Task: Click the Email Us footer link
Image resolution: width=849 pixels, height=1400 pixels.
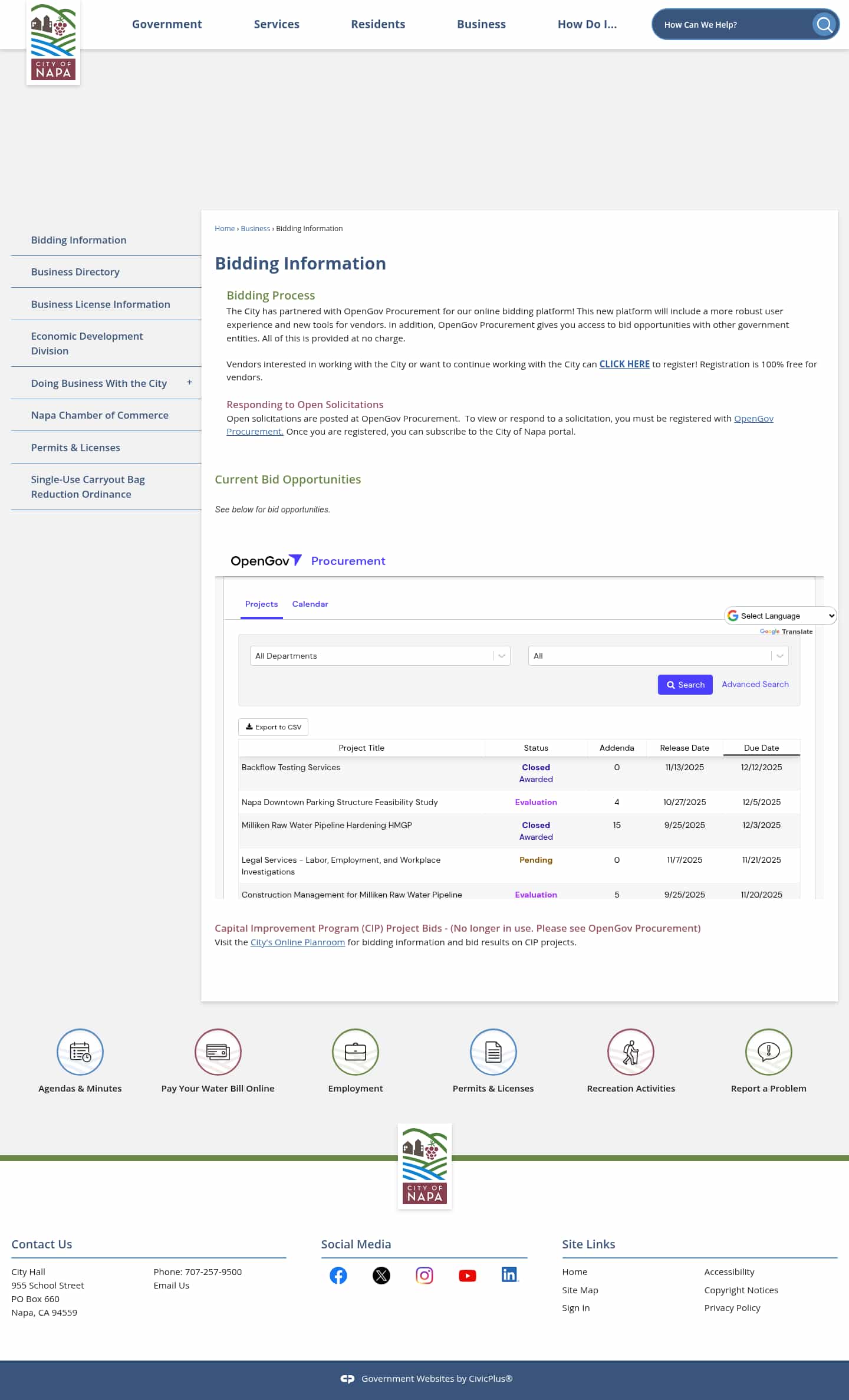Action: tap(171, 1285)
